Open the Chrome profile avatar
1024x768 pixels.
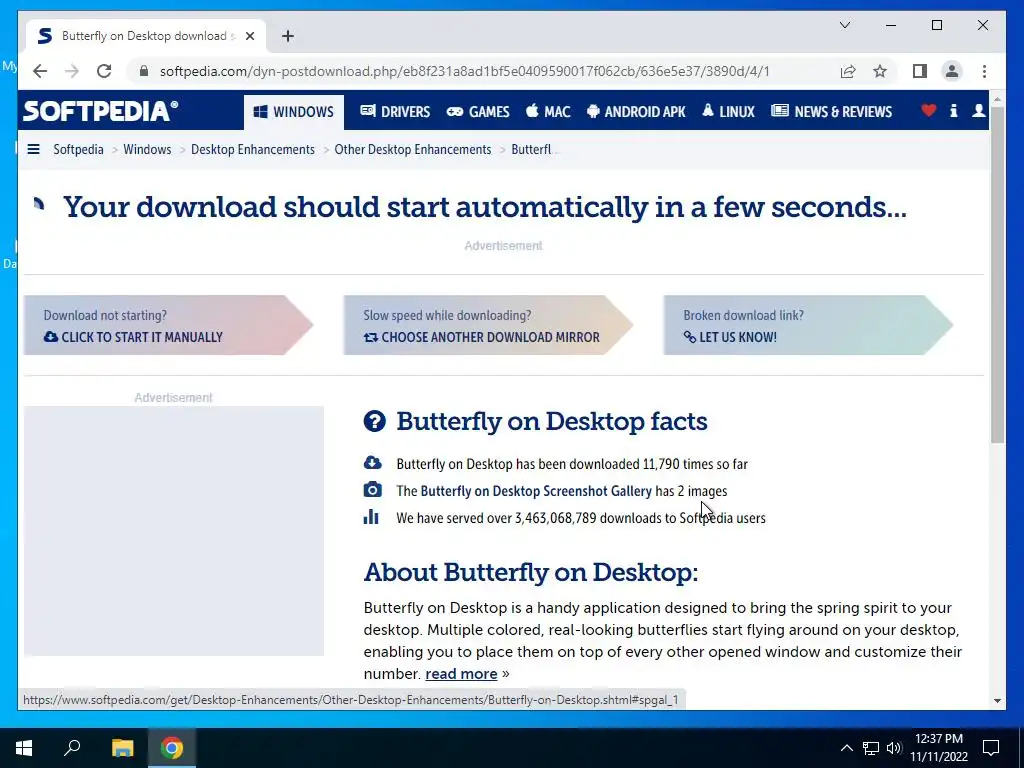952,71
